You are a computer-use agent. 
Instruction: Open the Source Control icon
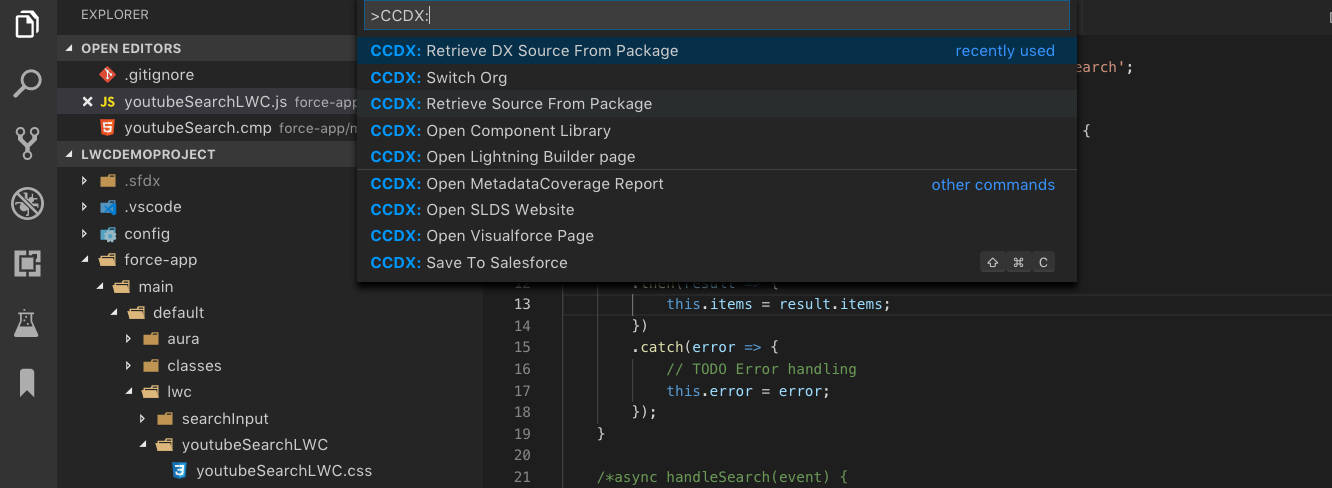pyautogui.click(x=28, y=144)
